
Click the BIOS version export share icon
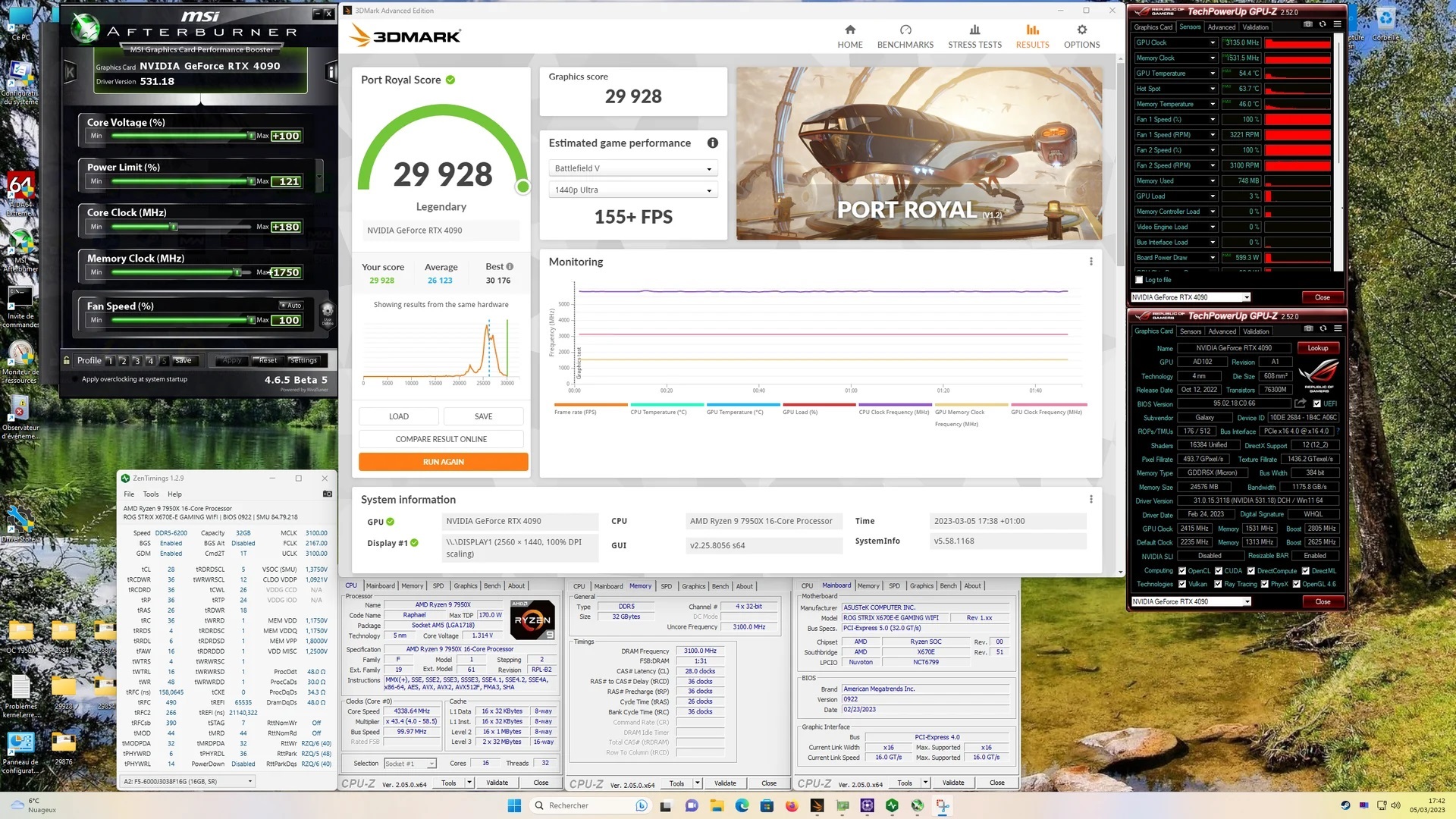point(1300,403)
